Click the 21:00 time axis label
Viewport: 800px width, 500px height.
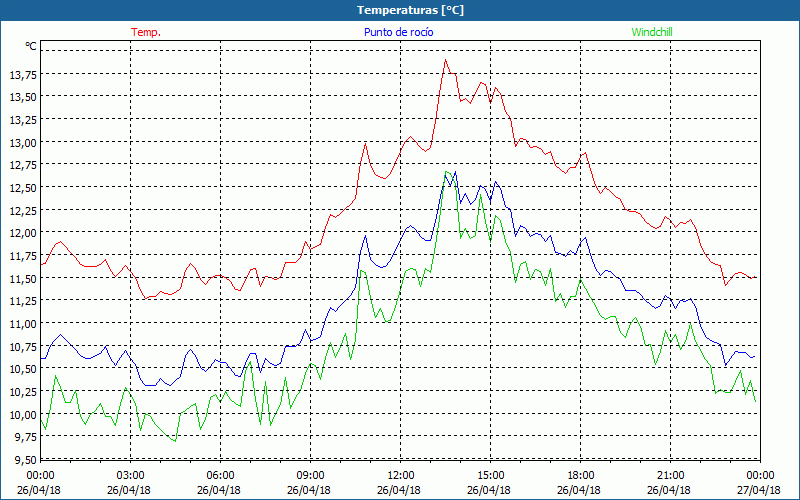(670, 475)
